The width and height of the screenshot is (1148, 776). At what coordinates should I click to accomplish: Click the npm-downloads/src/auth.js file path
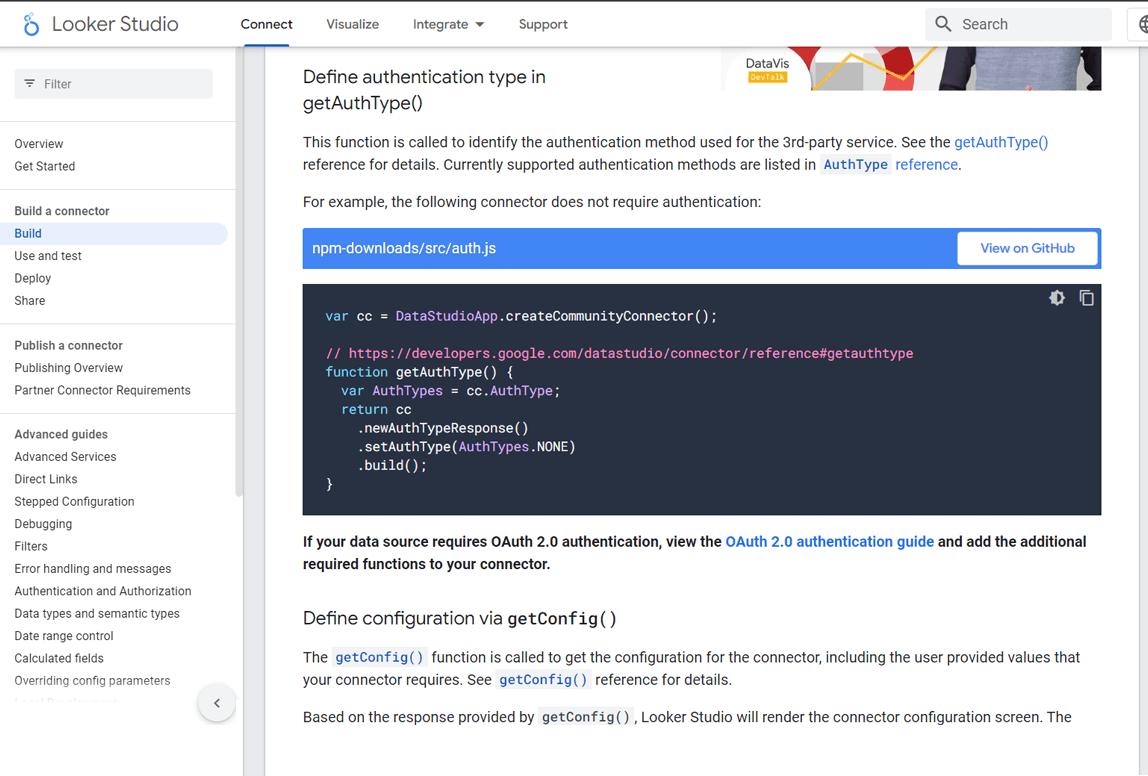click(404, 248)
